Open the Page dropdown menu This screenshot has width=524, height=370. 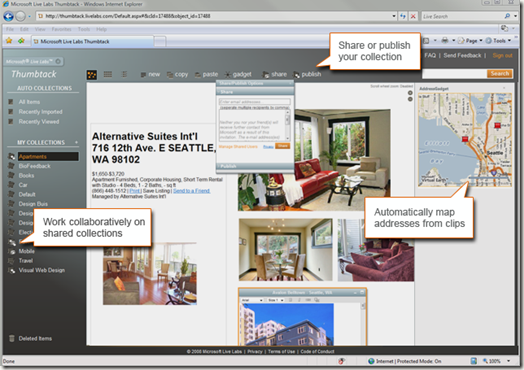(470, 41)
